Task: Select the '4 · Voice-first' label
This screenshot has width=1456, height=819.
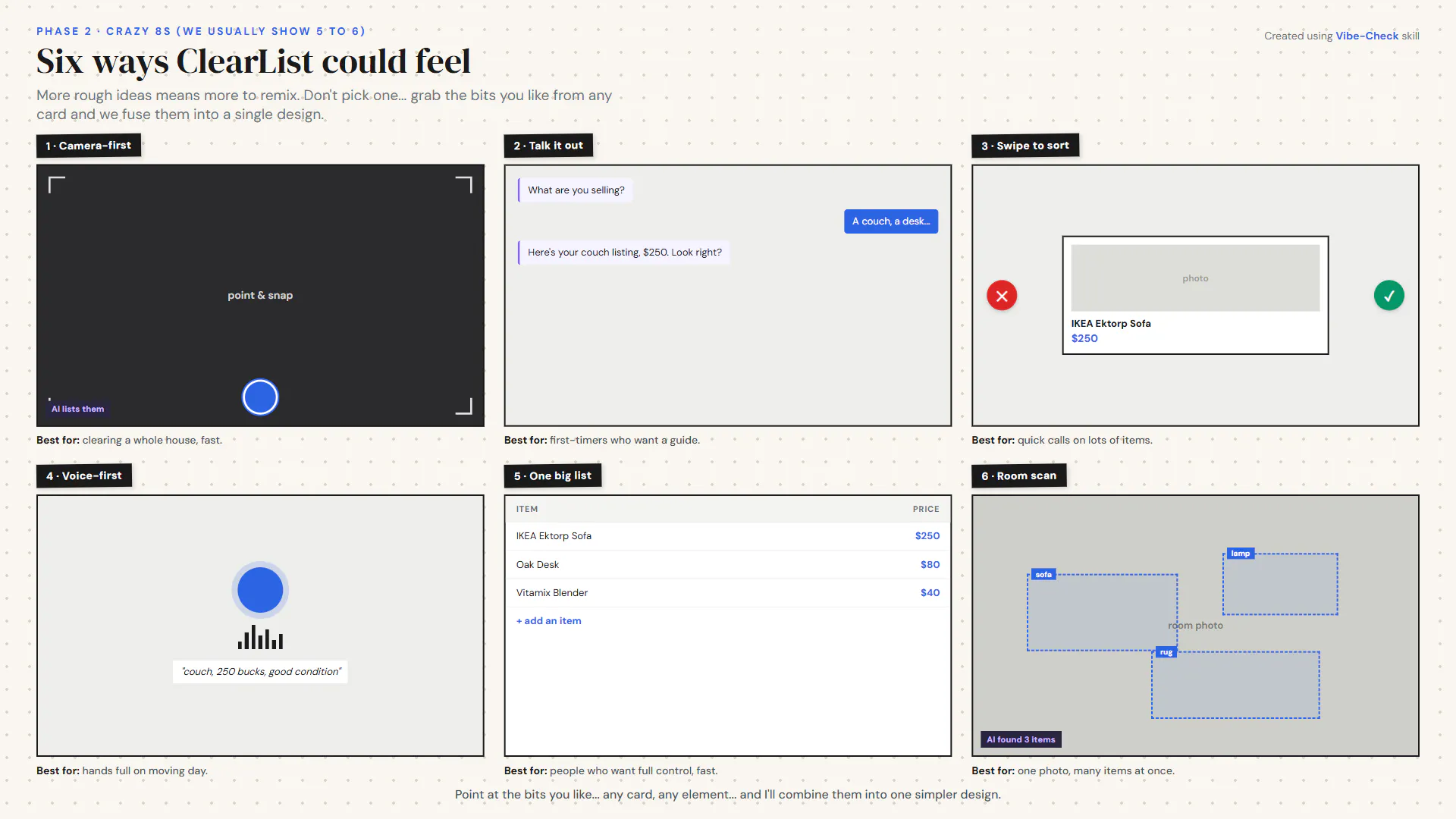Action: pos(84,475)
